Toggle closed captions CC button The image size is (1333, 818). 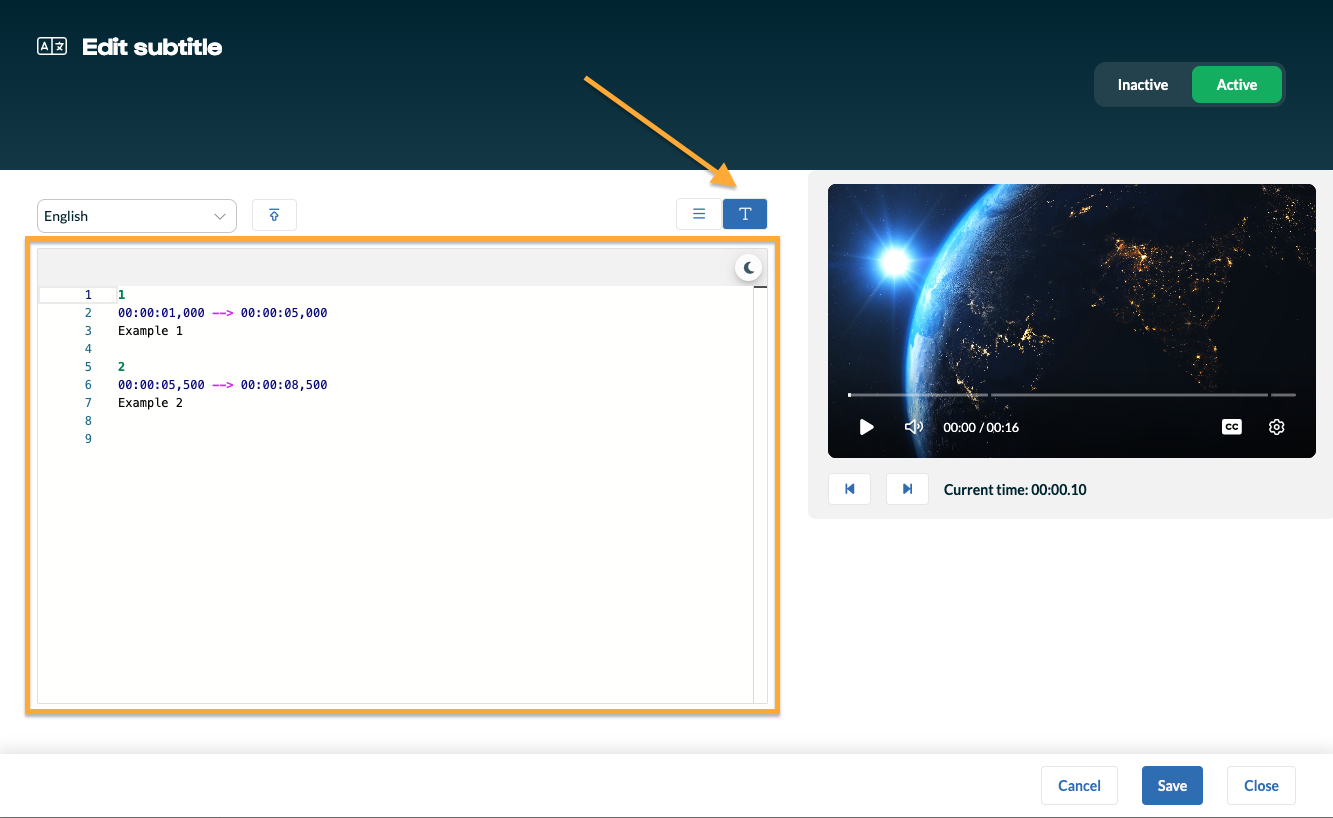pyautogui.click(x=1232, y=427)
